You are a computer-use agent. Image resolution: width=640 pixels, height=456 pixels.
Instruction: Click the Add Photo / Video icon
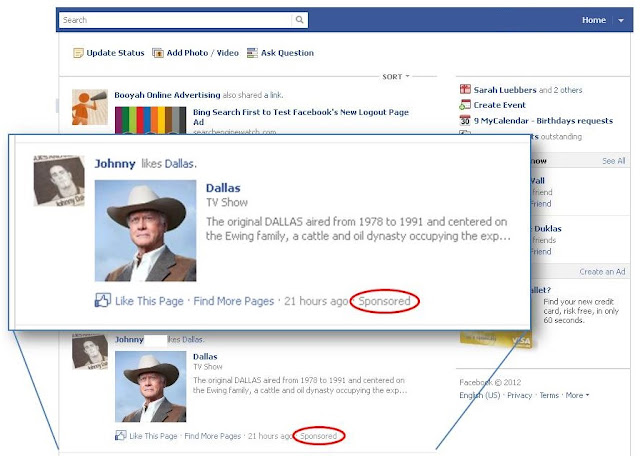tap(158, 53)
